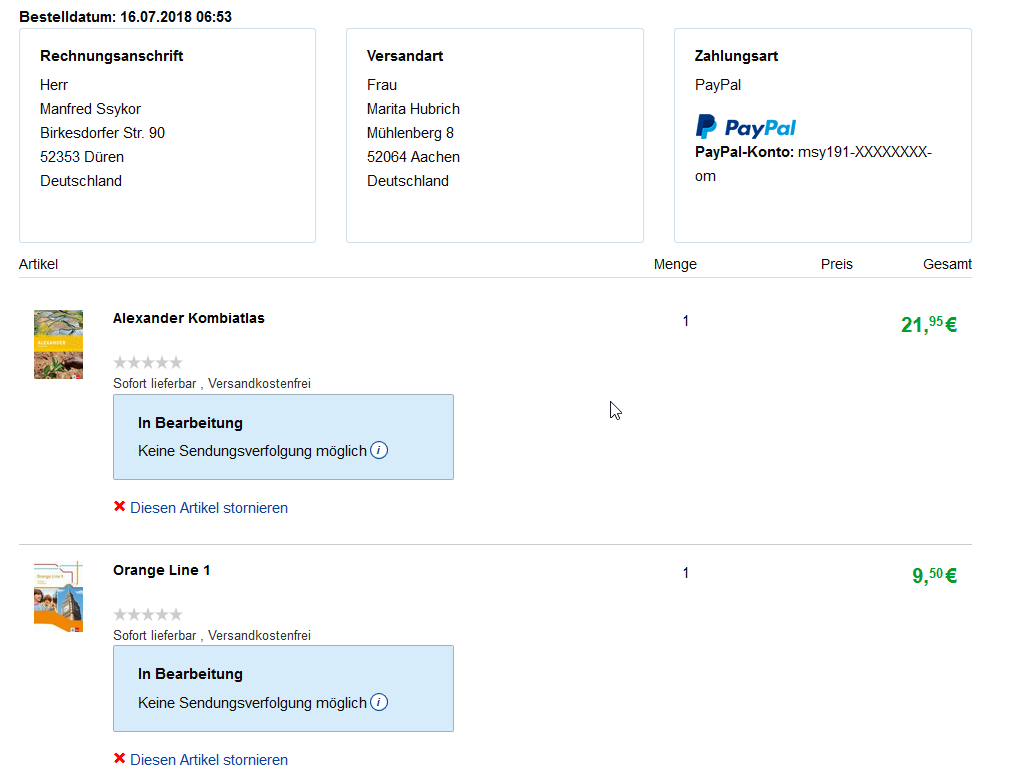The width and height of the screenshot is (1014, 778).
Task: Click the PayPal logo in Zahlungsart
Action: point(746,127)
